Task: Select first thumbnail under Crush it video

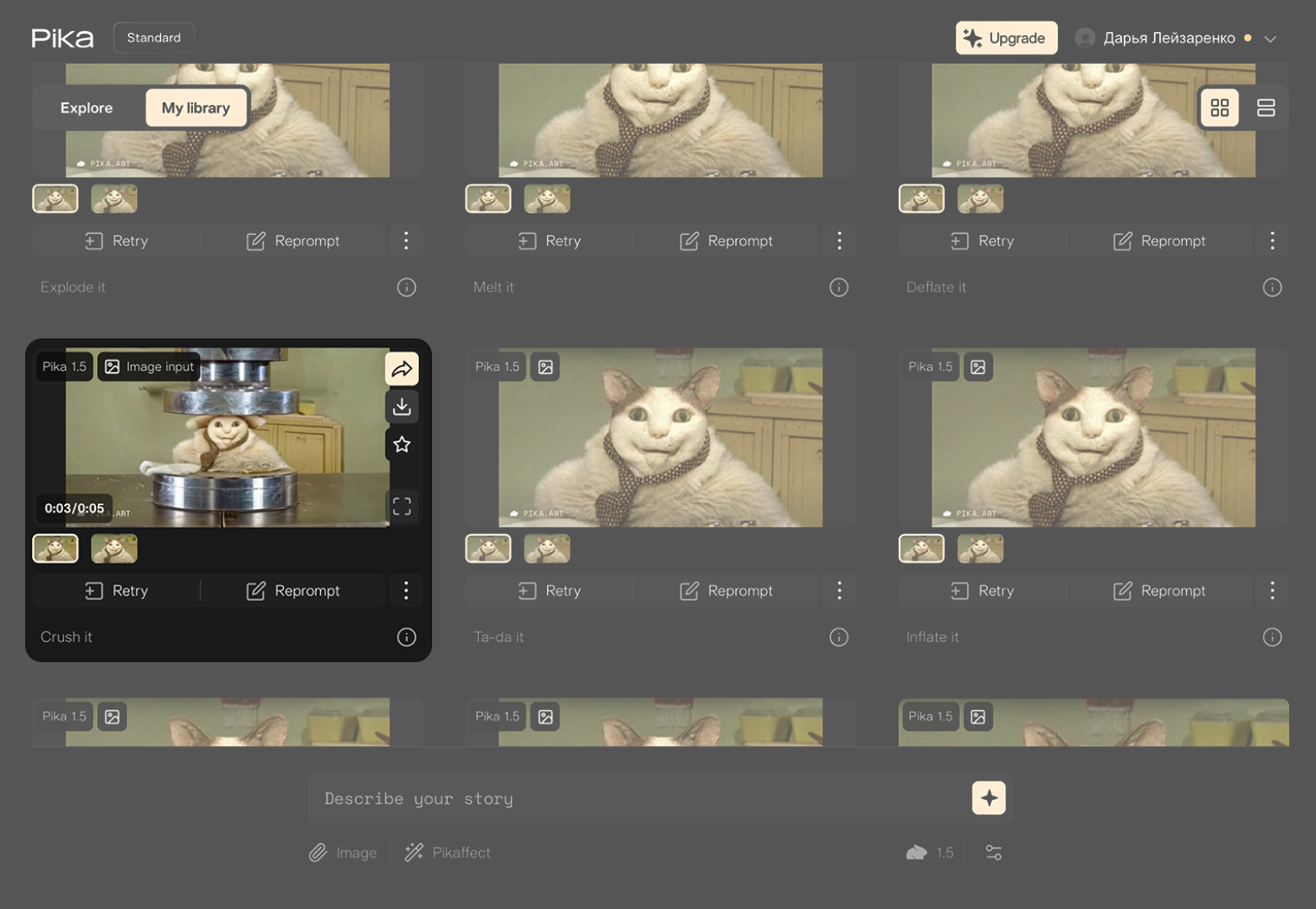Action: 55,549
